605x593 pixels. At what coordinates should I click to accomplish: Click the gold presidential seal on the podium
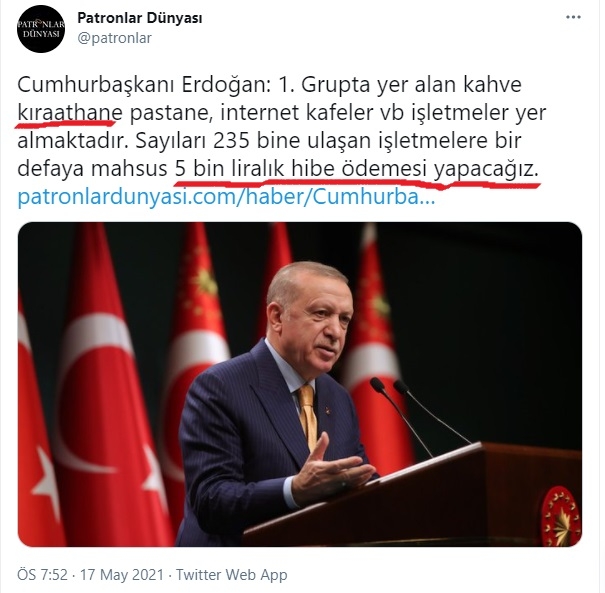[559, 516]
